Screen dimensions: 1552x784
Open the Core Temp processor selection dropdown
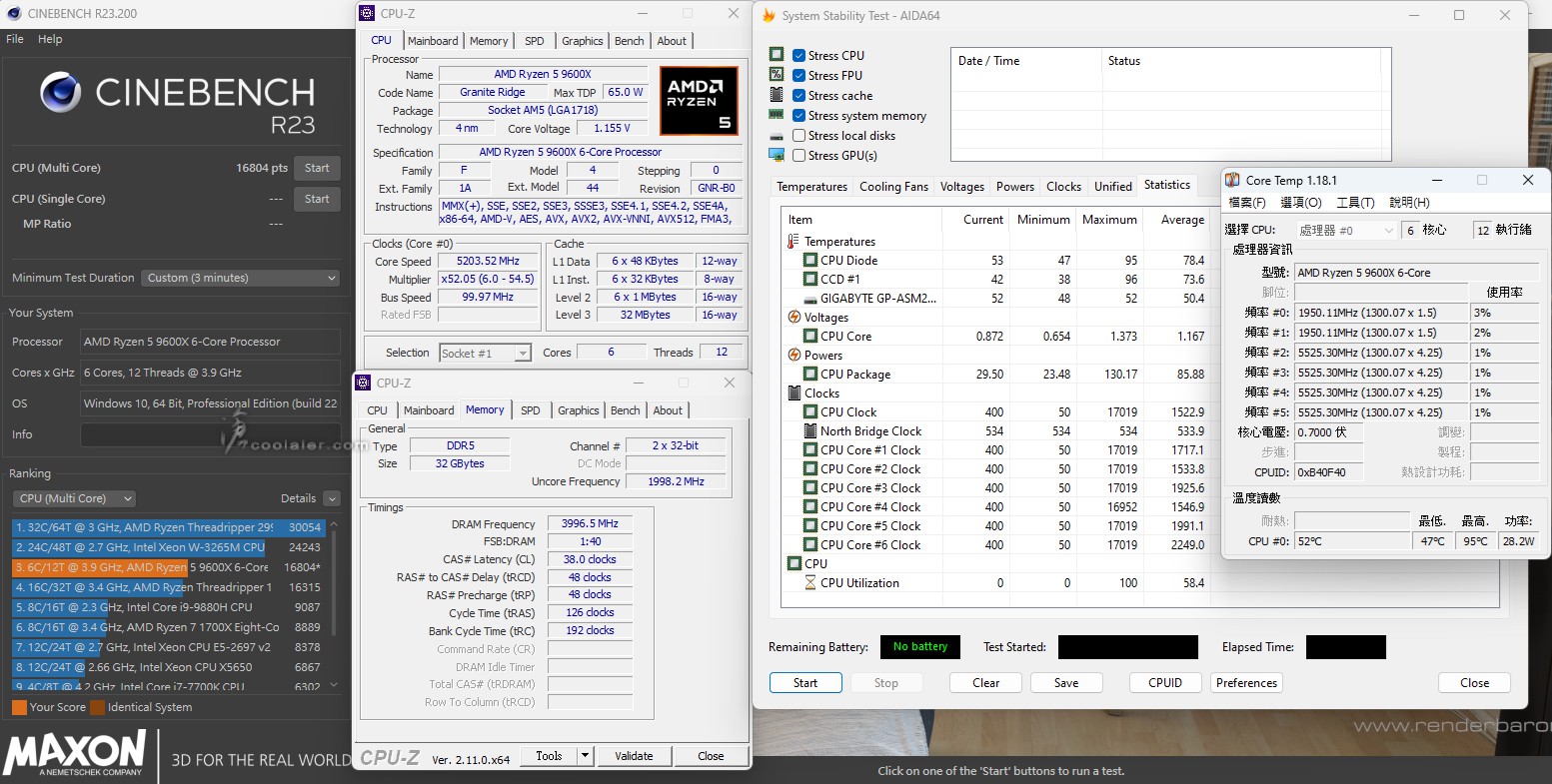pyautogui.click(x=1346, y=230)
